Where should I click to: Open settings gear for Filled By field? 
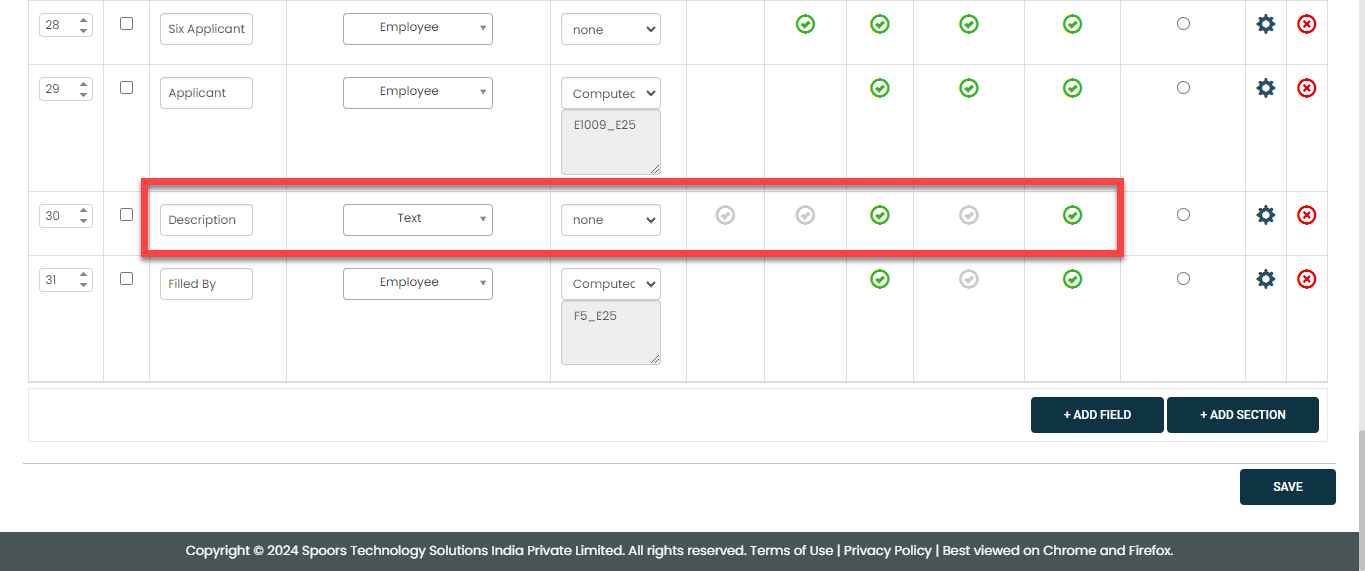coord(1265,279)
